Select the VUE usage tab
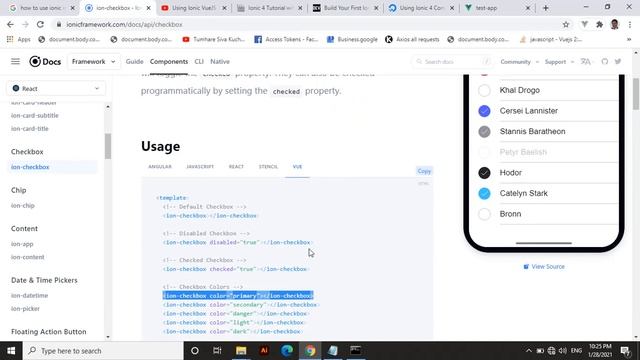 coord(297,167)
